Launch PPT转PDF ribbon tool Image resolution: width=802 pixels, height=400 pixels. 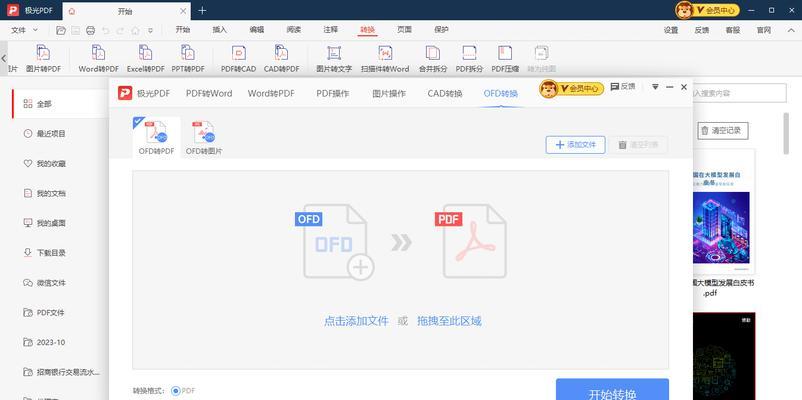188,59
